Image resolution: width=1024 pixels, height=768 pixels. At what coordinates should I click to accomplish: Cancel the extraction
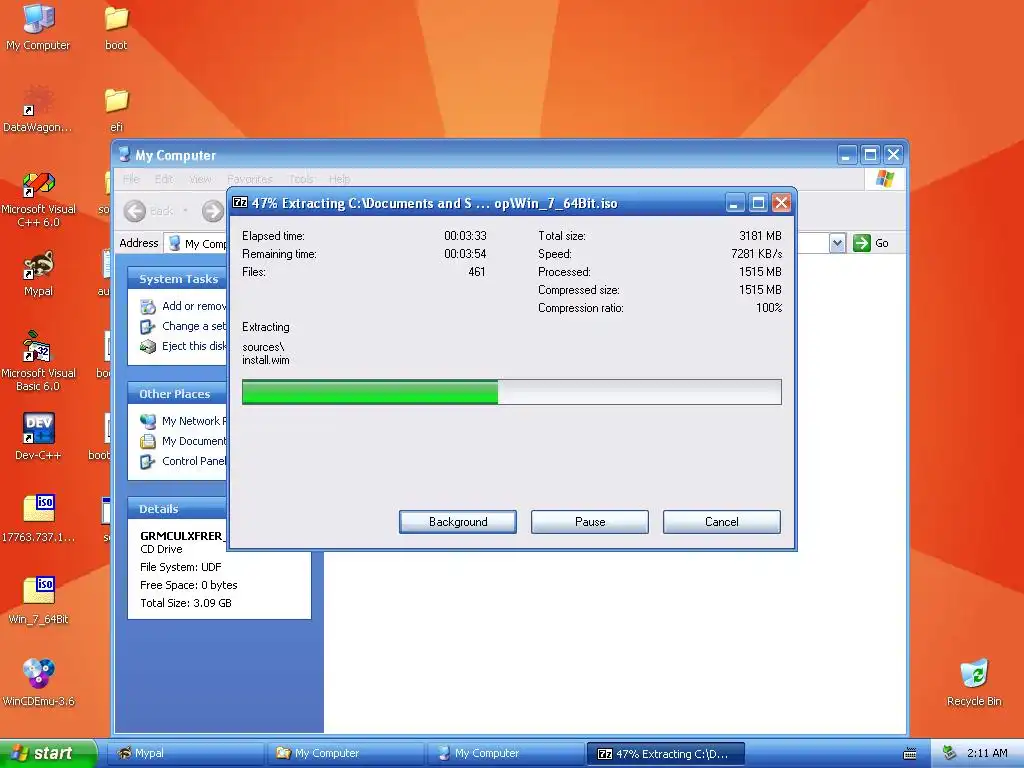point(722,522)
